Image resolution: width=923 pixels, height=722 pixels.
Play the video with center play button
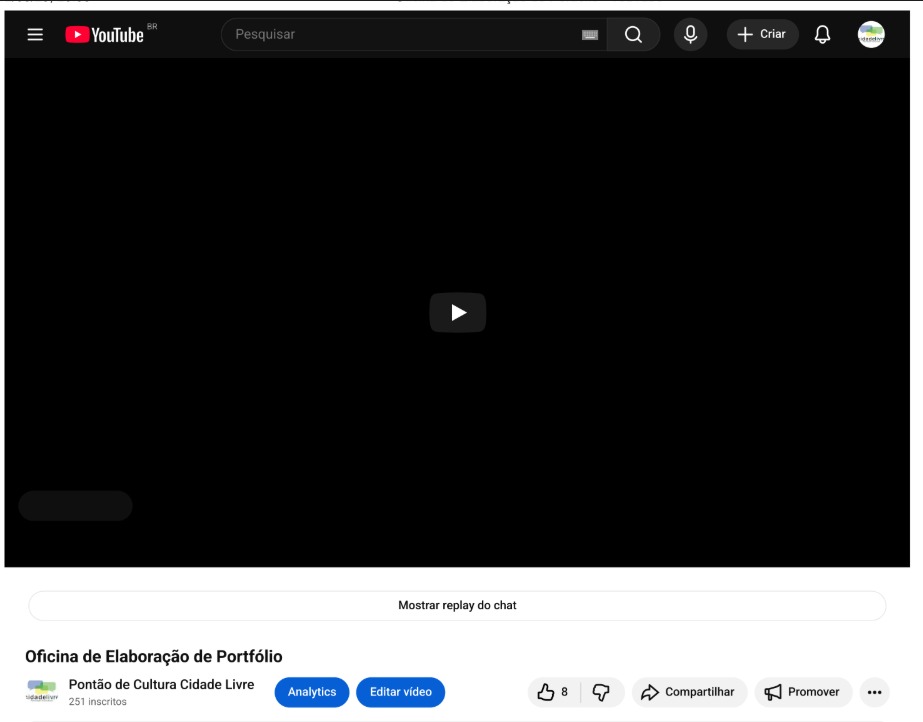458,312
